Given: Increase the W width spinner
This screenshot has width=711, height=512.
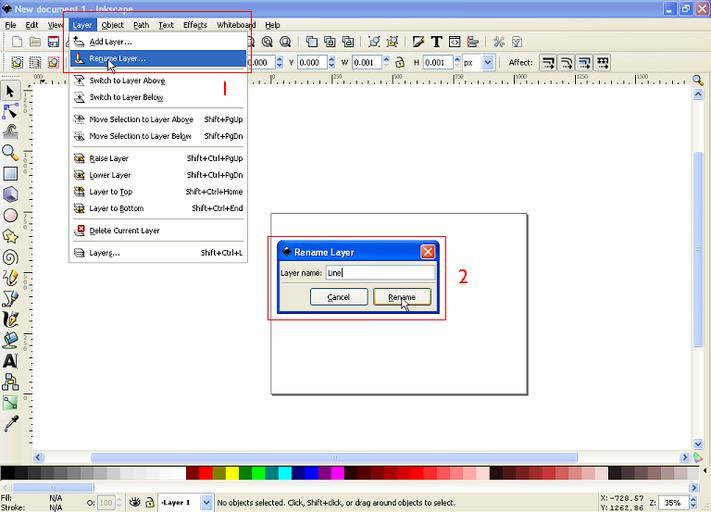Looking at the screenshot, I should click(386, 59).
